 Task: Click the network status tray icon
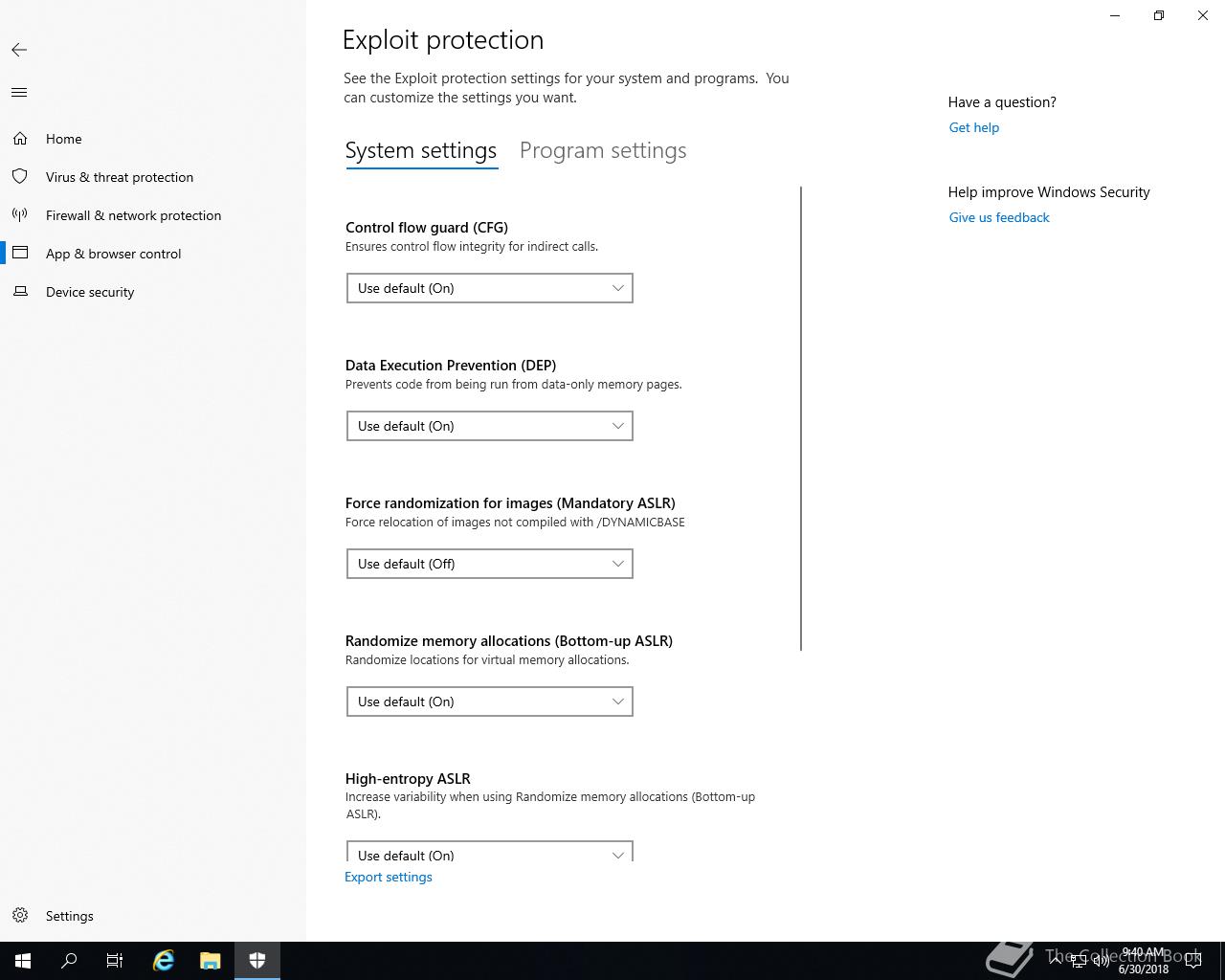(x=1080, y=961)
